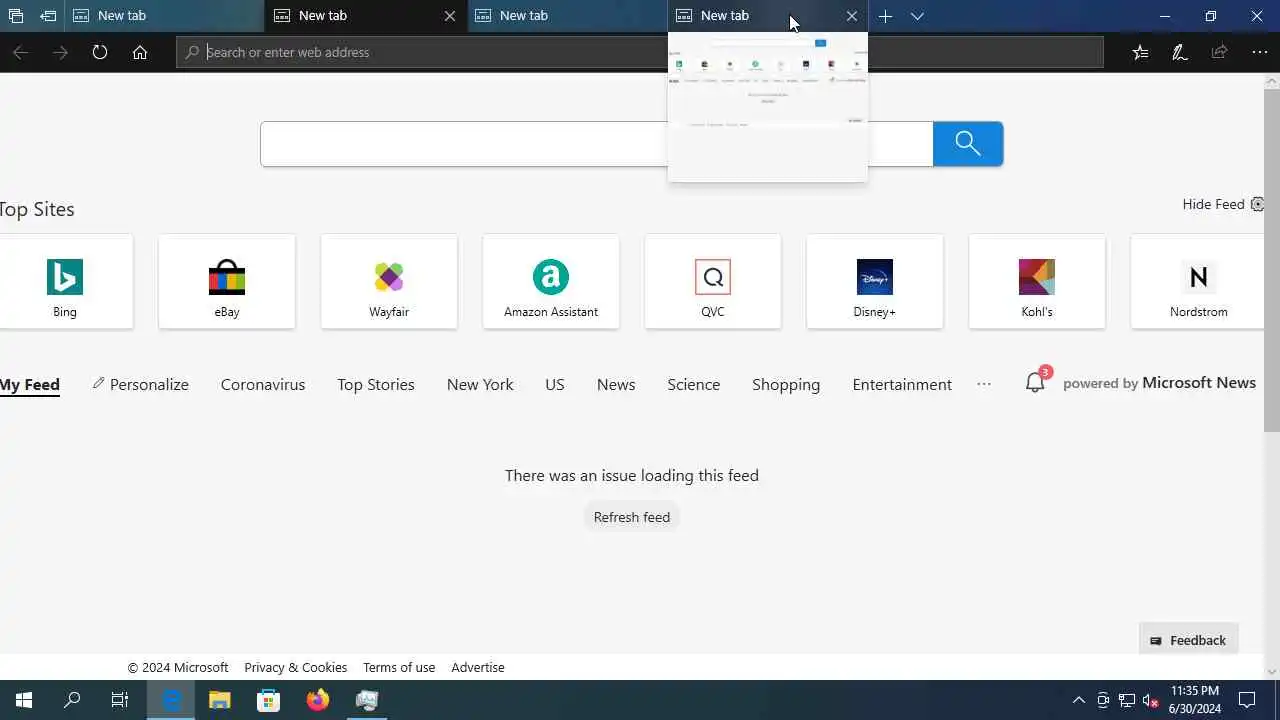Image resolution: width=1280 pixels, height=720 pixels.
Task: Click the browser Back arrow
Action: pos(20,52)
